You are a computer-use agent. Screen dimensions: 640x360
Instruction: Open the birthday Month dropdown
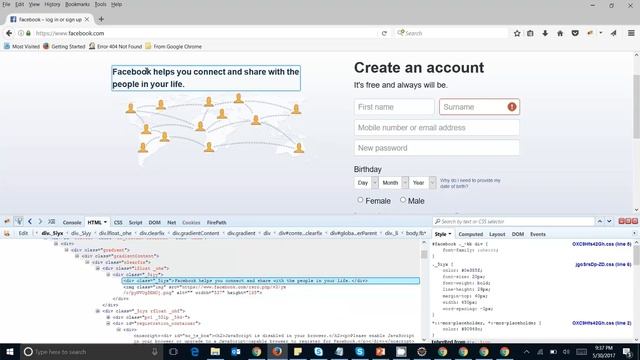click(393, 182)
